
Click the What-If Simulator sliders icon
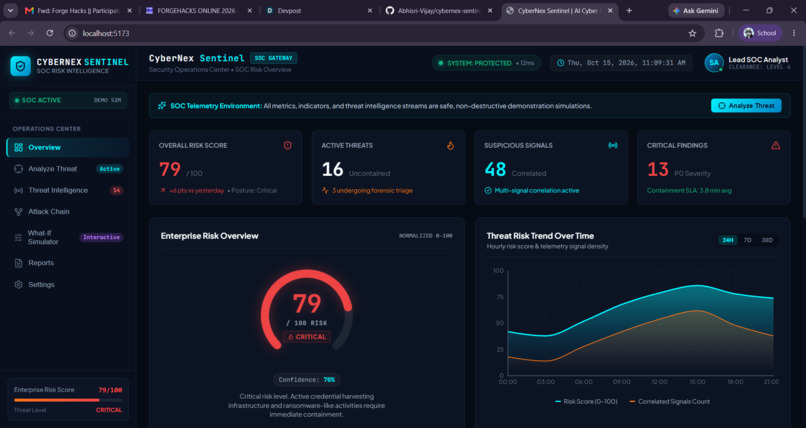click(x=19, y=237)
